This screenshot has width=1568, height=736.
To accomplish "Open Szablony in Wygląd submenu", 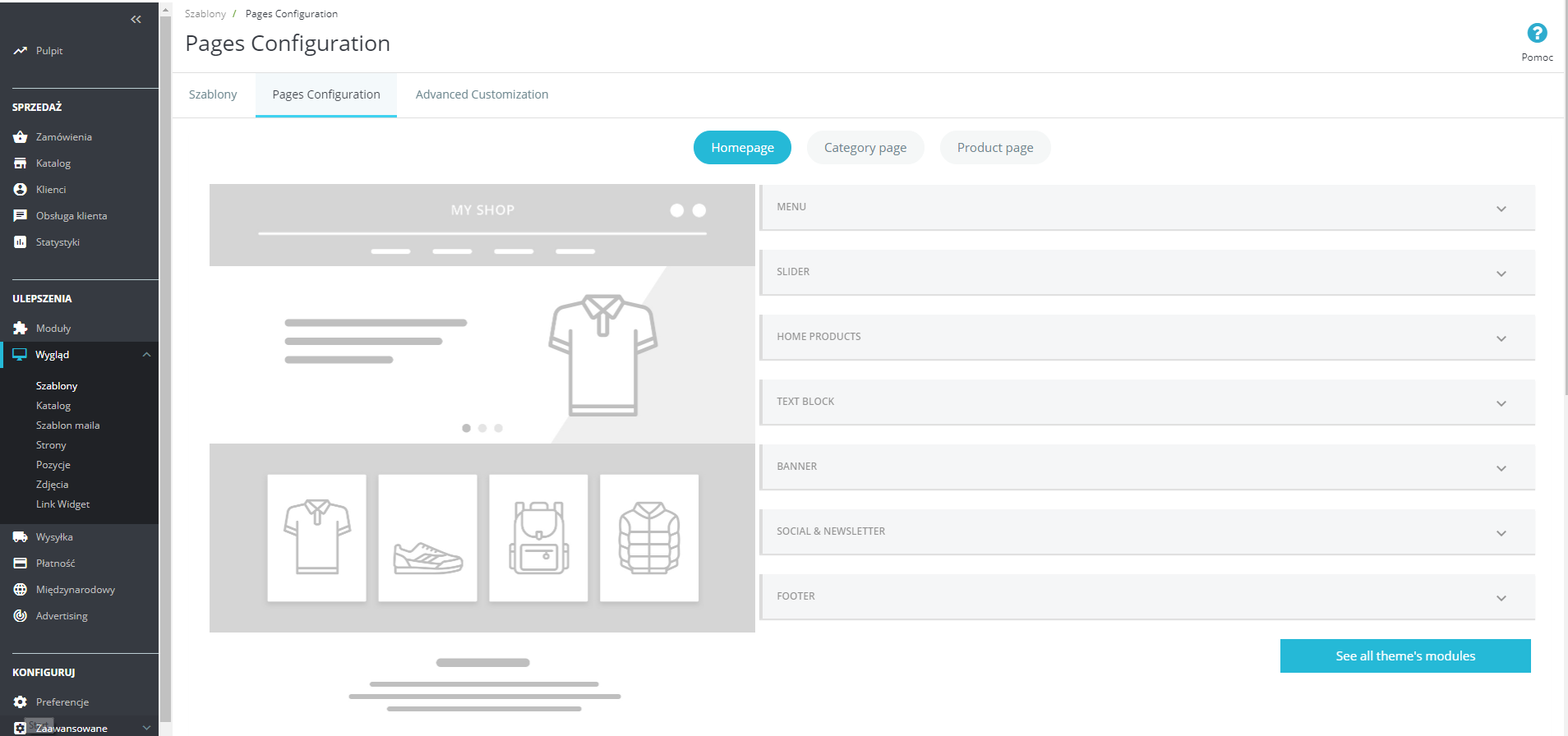I will click(57, 386).
